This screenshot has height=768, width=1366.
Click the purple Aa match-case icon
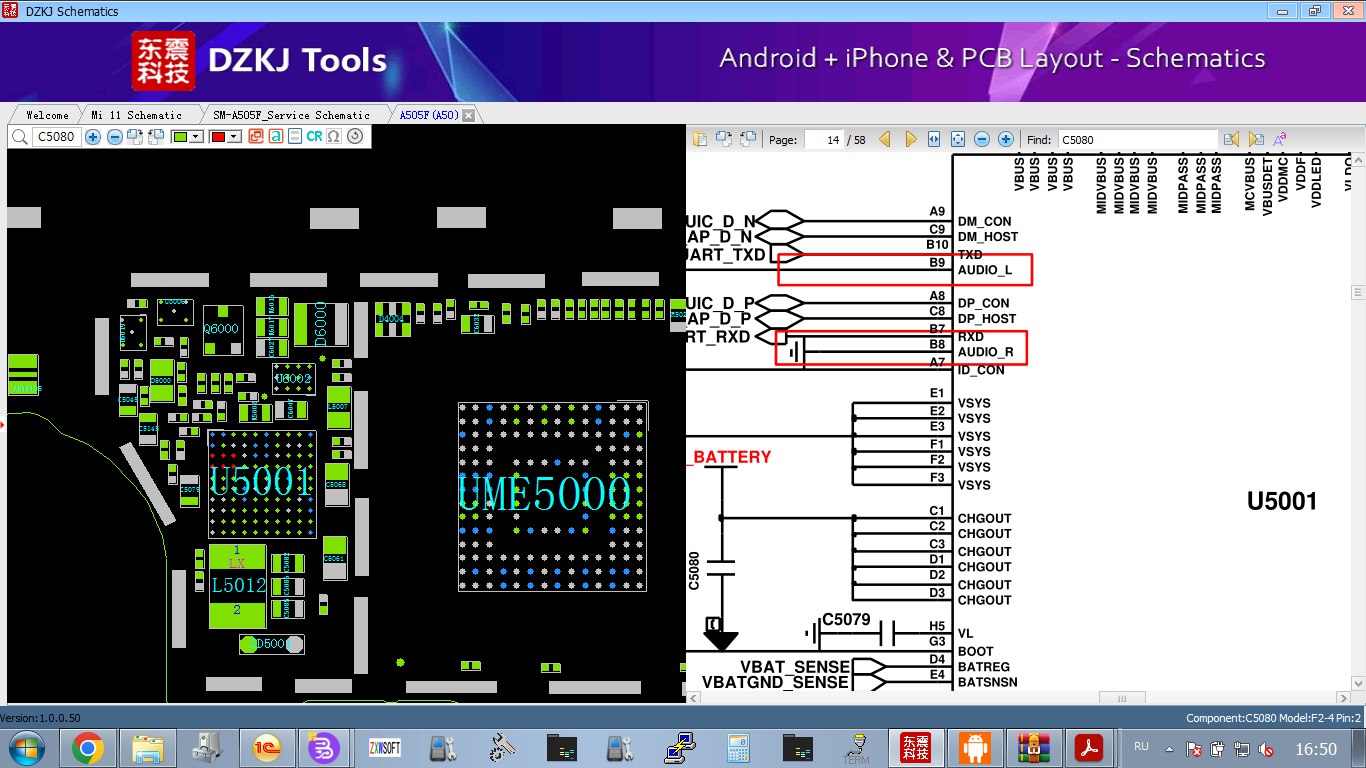(x=1280, y=140)
